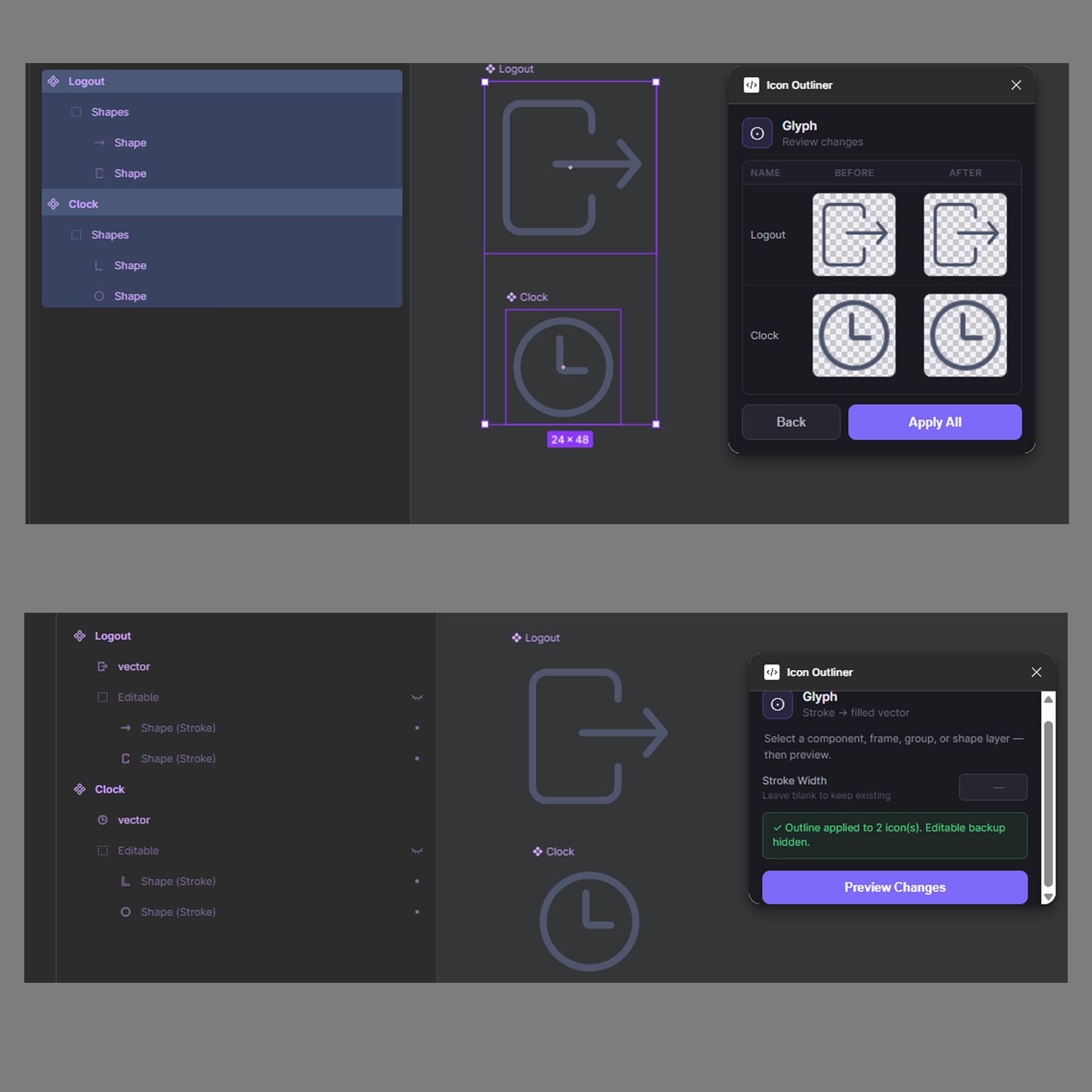
Task: Open the Logout AFTER preview thumbnail
Action: point(965,235)
